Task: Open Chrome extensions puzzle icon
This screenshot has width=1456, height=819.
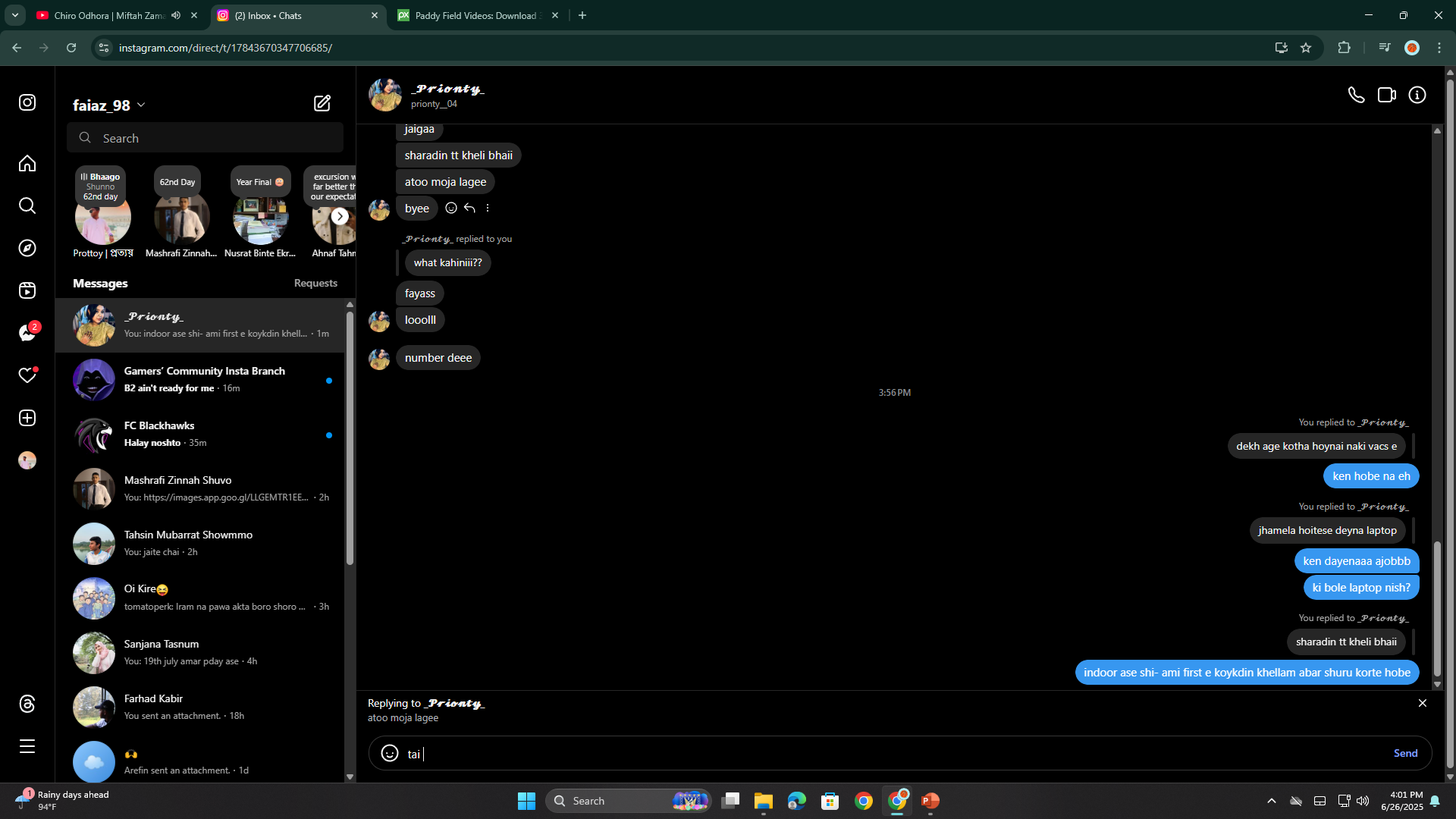Action: [1344, 48]
